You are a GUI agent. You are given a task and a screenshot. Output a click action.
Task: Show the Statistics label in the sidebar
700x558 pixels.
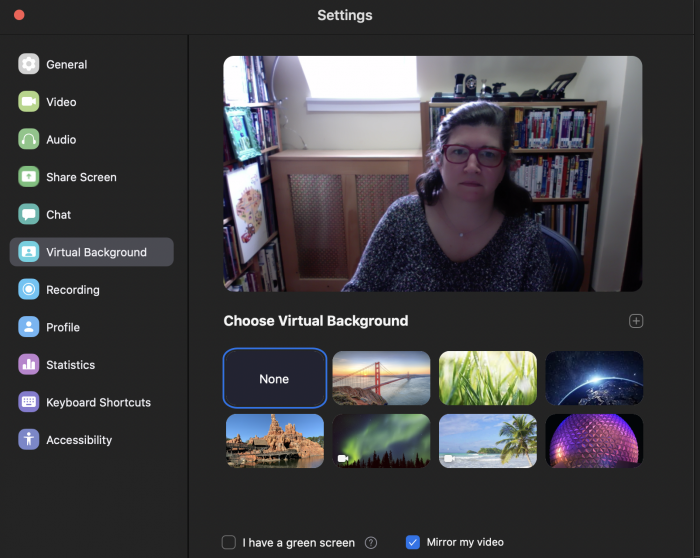pos(71,365)
